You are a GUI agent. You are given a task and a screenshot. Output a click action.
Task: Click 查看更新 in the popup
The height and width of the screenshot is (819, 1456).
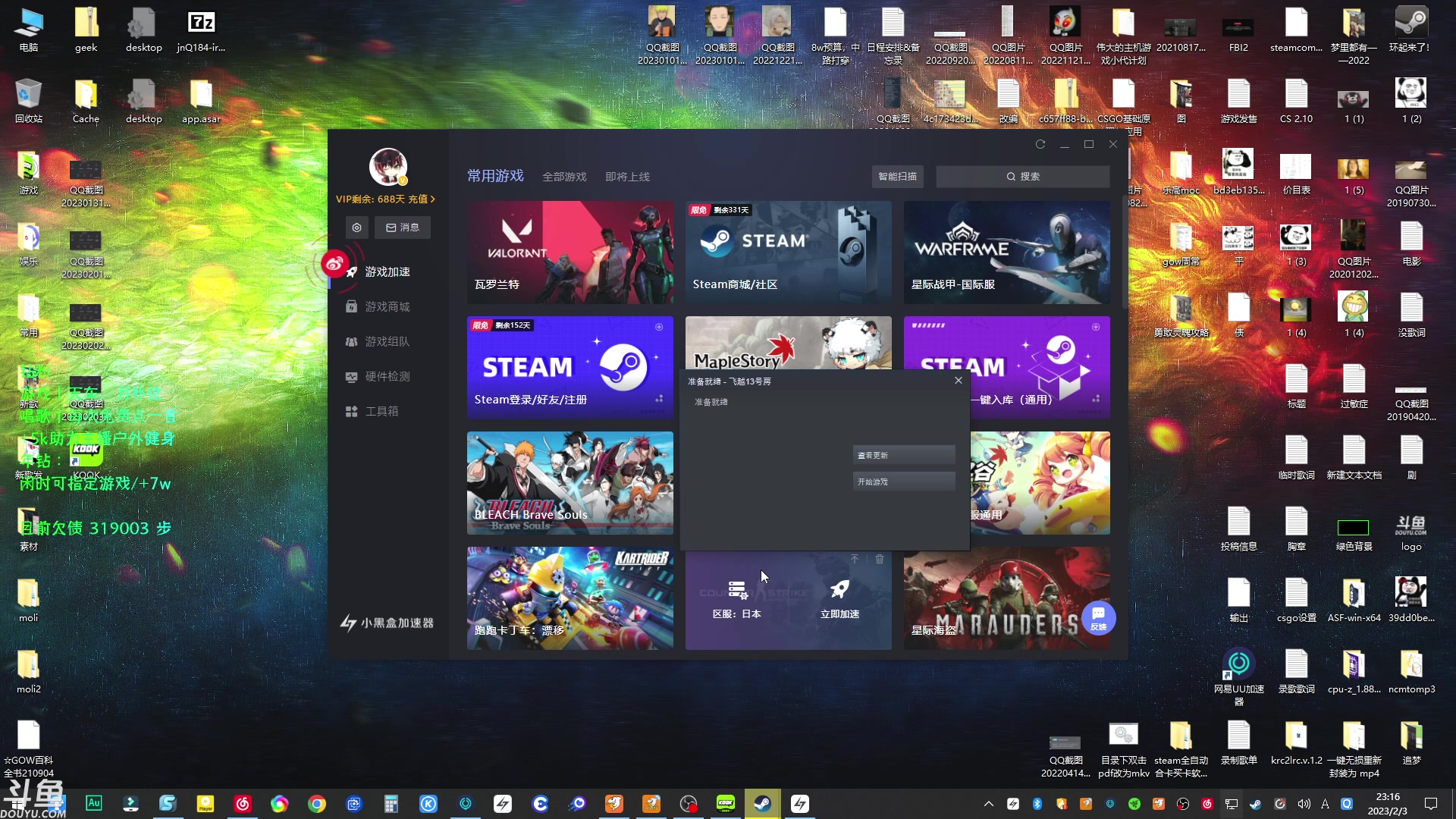904,455
